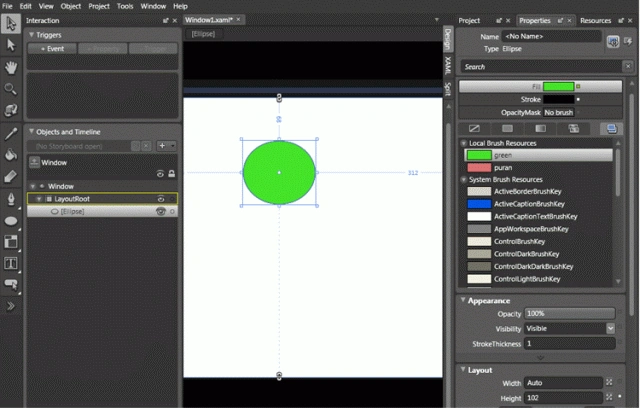
Task: Select the Eyedropper tool
Action: point(11,133)
